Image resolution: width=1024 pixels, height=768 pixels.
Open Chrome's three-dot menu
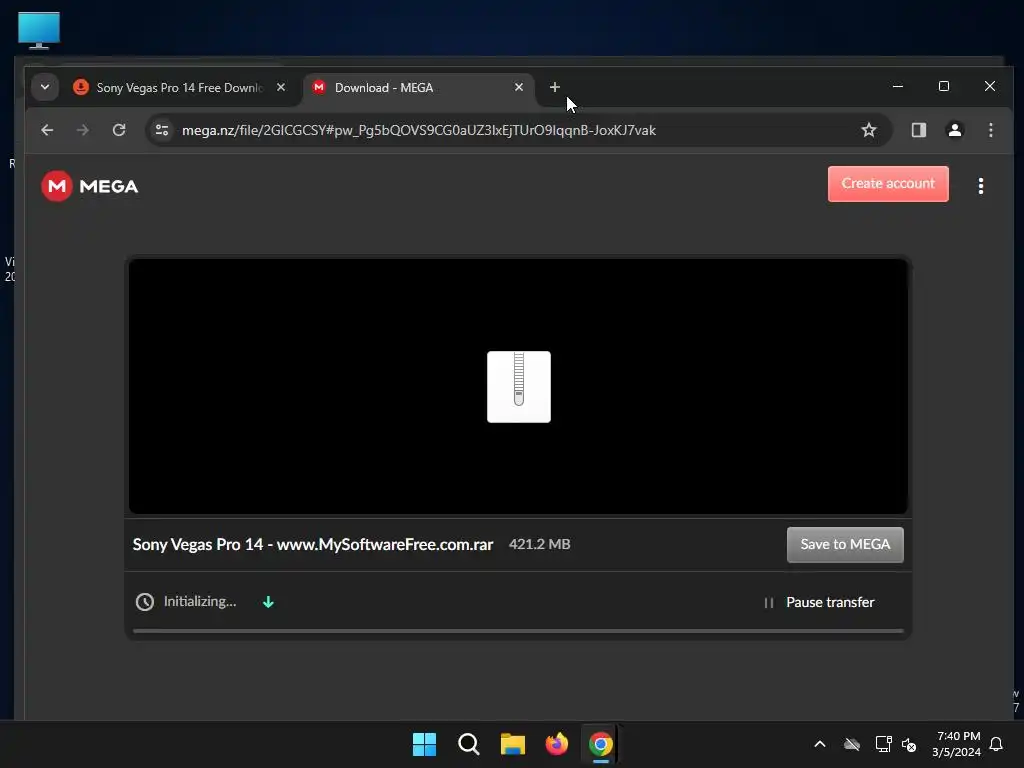pyautogui.click(x=991, y=130)
